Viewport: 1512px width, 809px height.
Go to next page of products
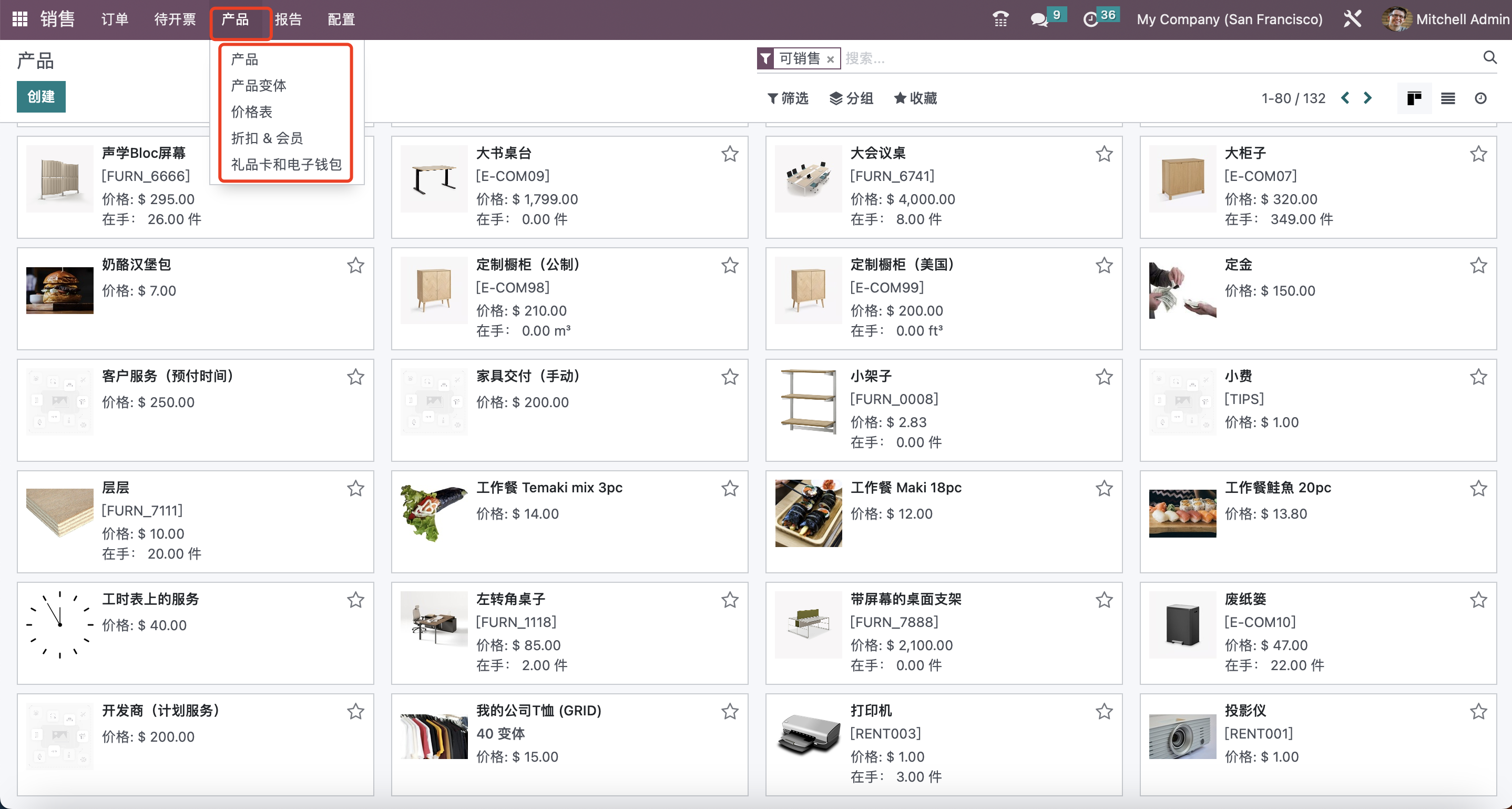point(1367,98)
